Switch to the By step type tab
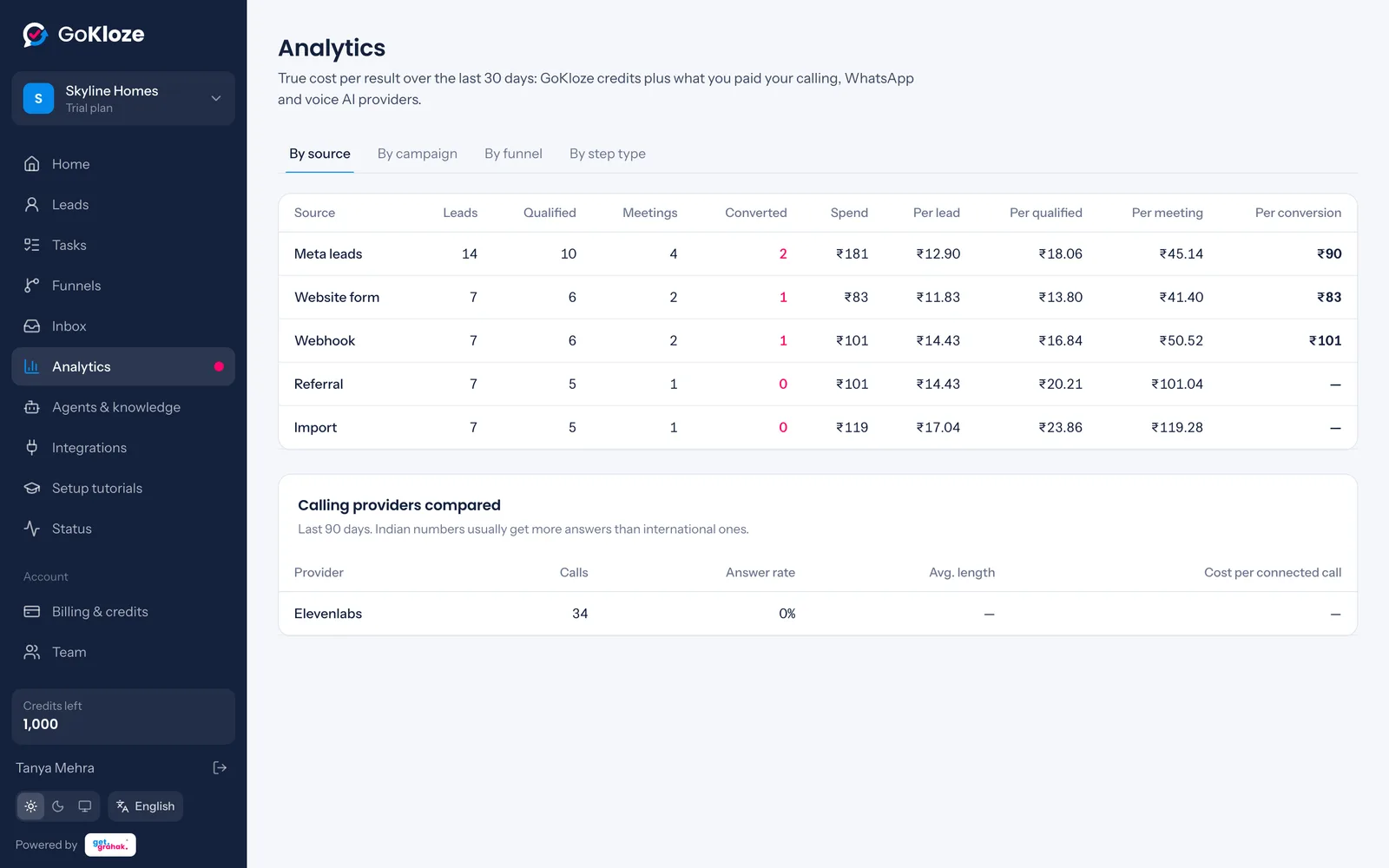 point(608,154)
